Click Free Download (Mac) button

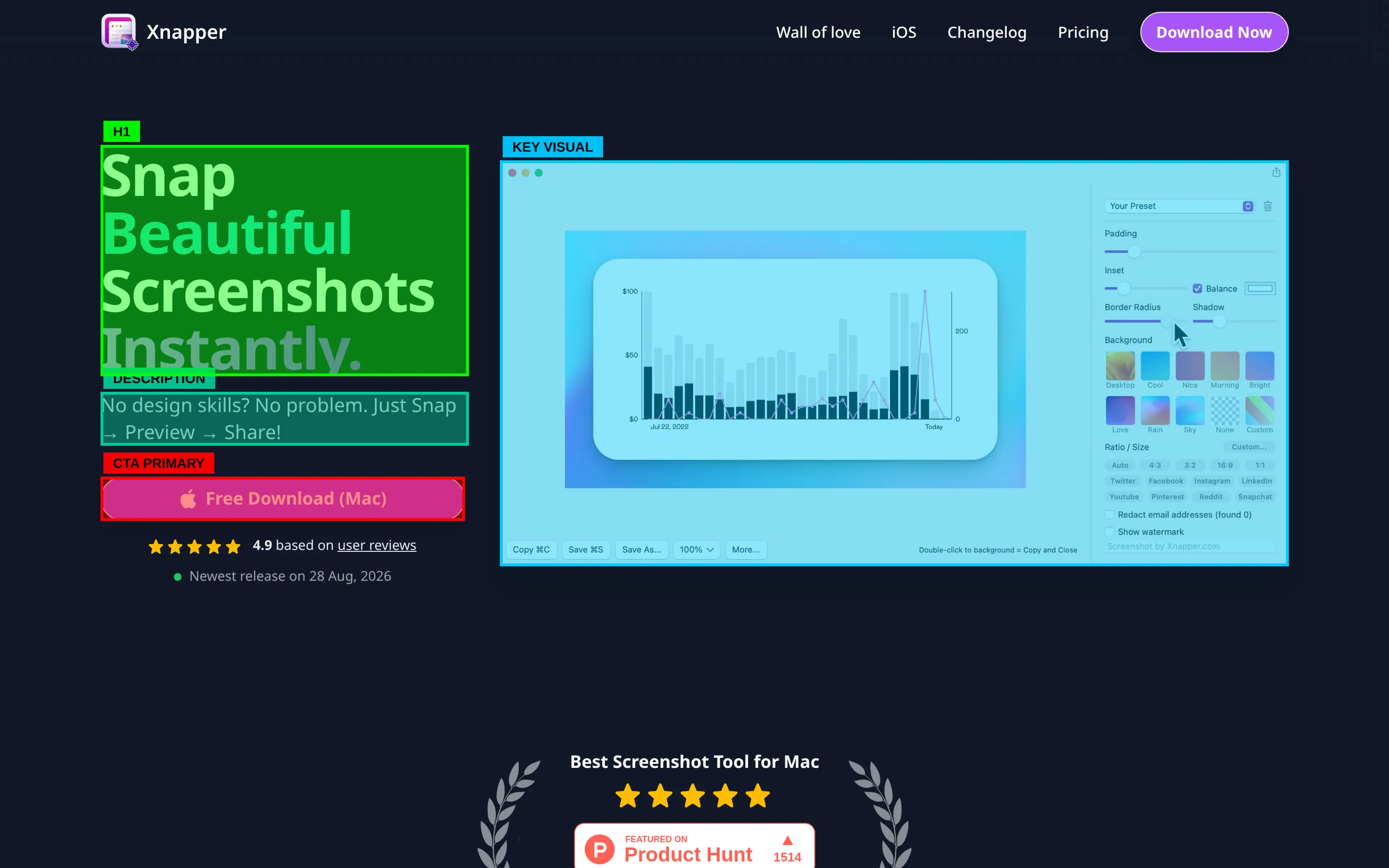283,498
